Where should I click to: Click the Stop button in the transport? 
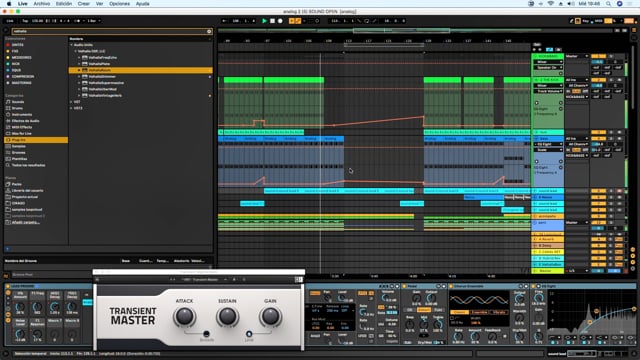pos(272,21)
